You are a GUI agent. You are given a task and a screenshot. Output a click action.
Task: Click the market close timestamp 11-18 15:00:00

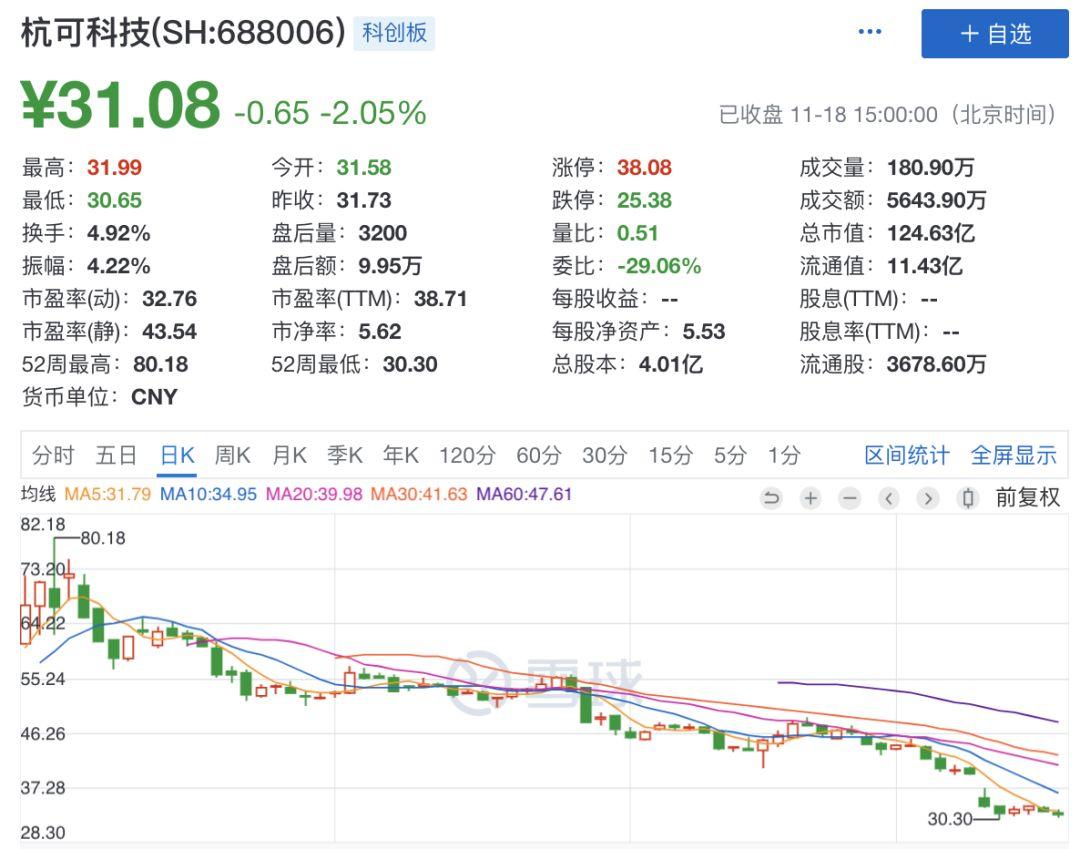(x=864, y=114)
